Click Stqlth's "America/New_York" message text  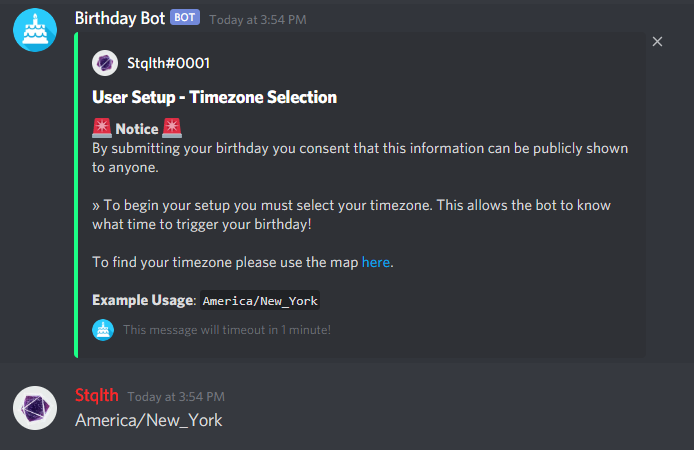click(148, 420)
